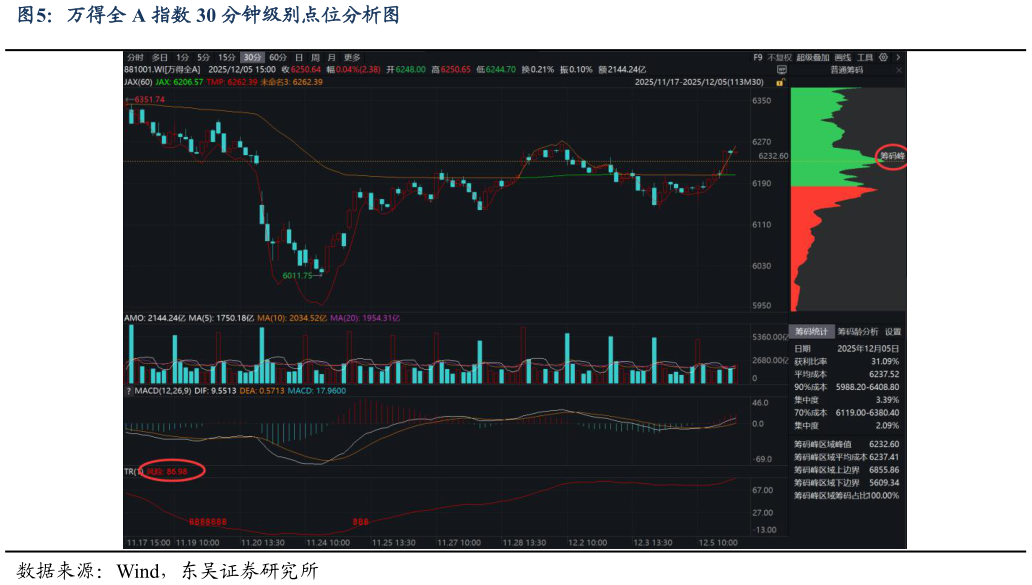Image resolution: width=1032 pixels, height=585 pixels.
Task: Switch to the 筹码龄分析 tab
Action: (x=858, y=332)
